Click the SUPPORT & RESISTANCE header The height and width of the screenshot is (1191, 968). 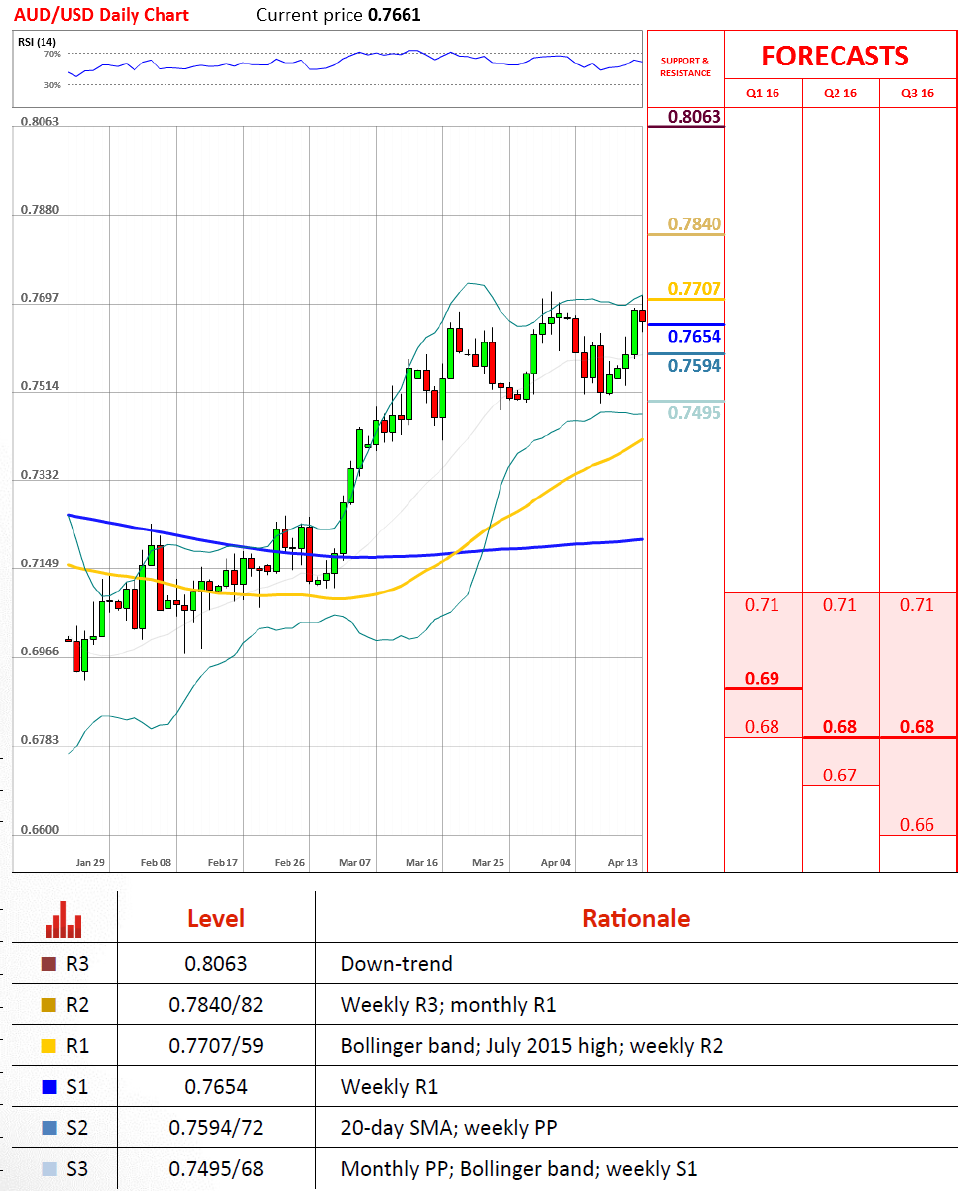click(685, 67)
